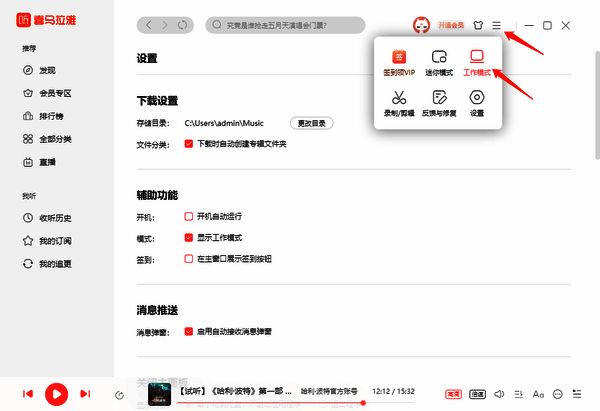This screenshot has width=600, height=411.
Task: Click the 12:12 / 15:32 time display
Action: click(393, 391)
